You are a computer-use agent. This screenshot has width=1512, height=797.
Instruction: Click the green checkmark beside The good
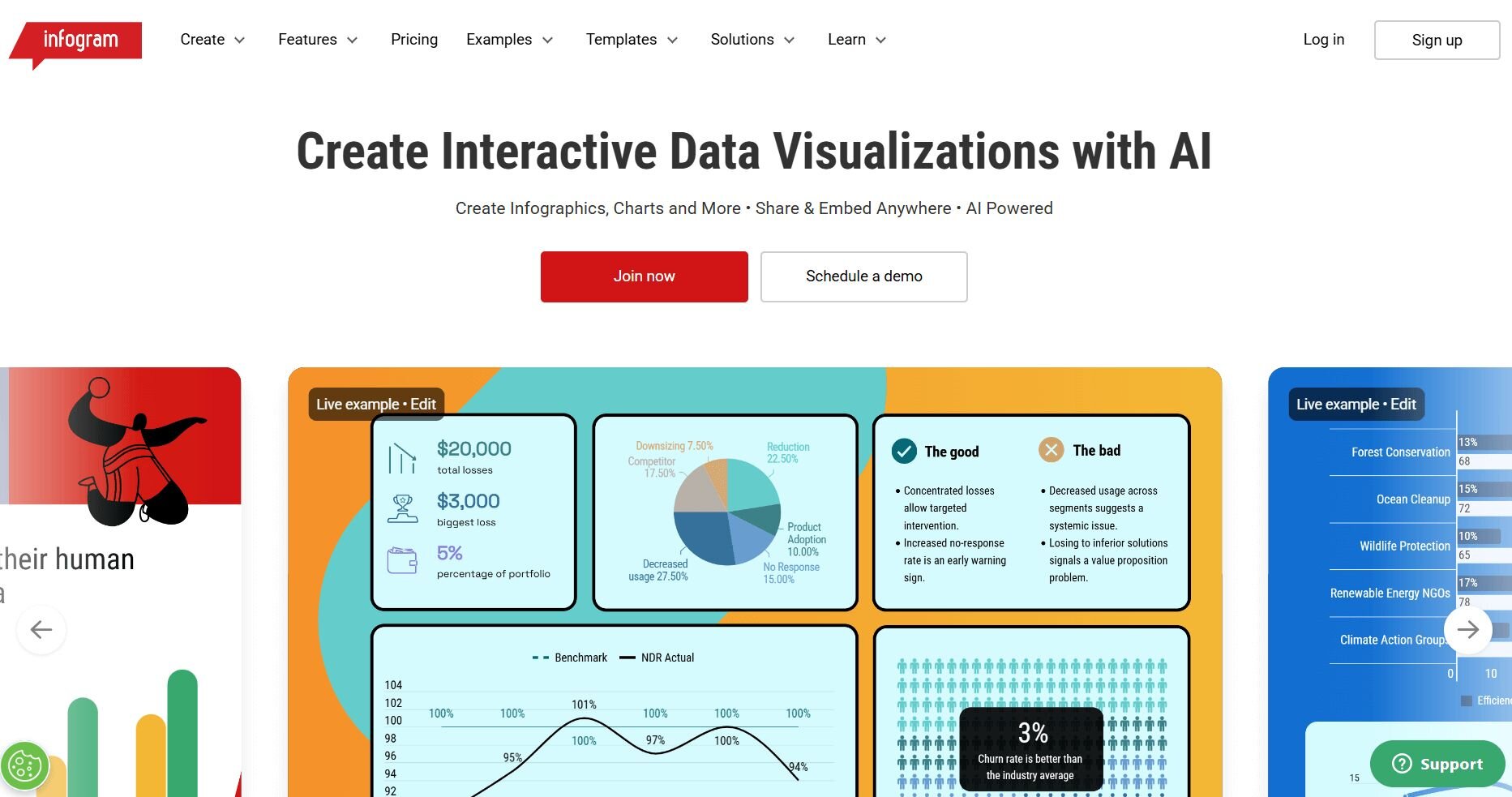[904, 451]
